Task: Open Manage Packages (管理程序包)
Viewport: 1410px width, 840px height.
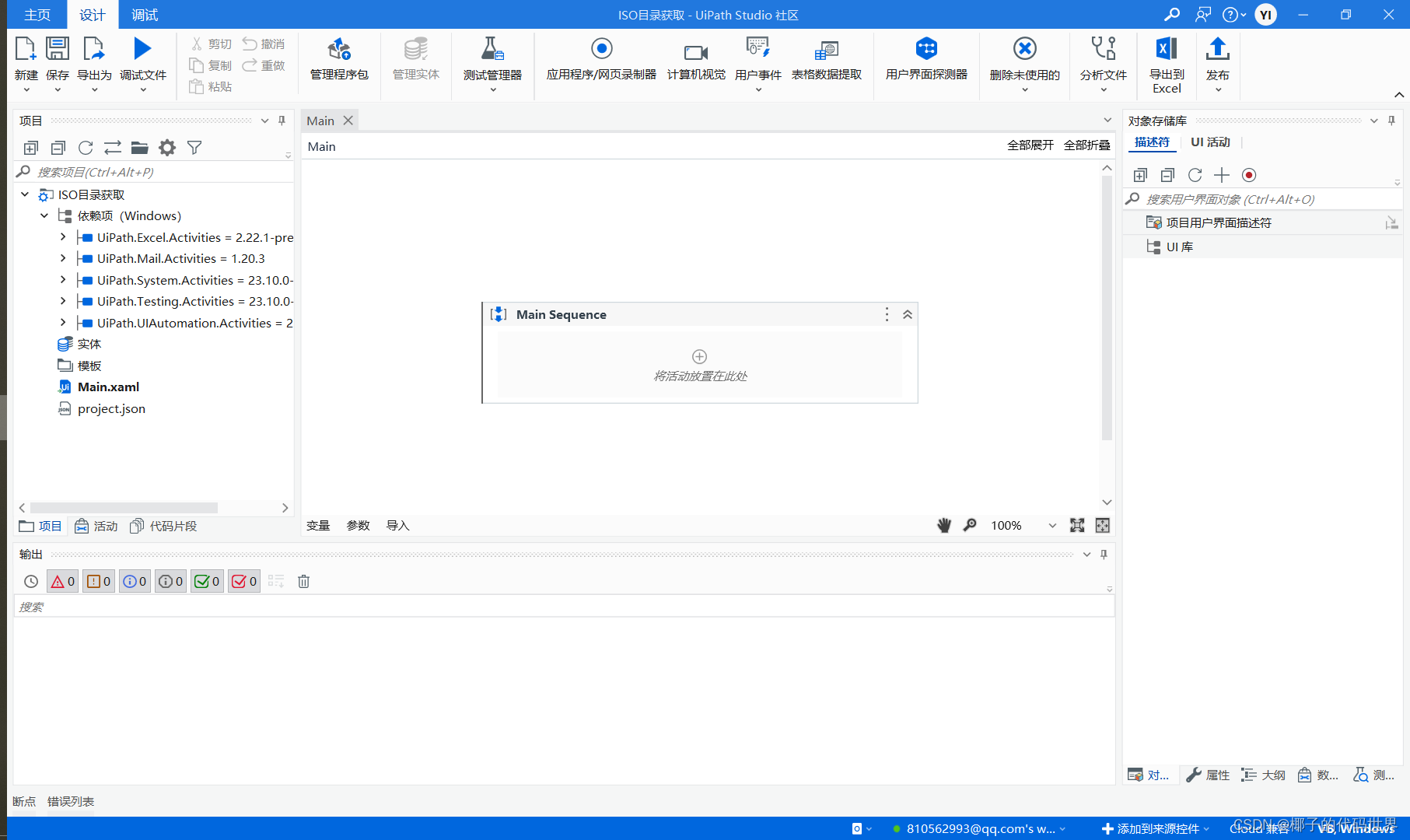Action: [339, 58]
